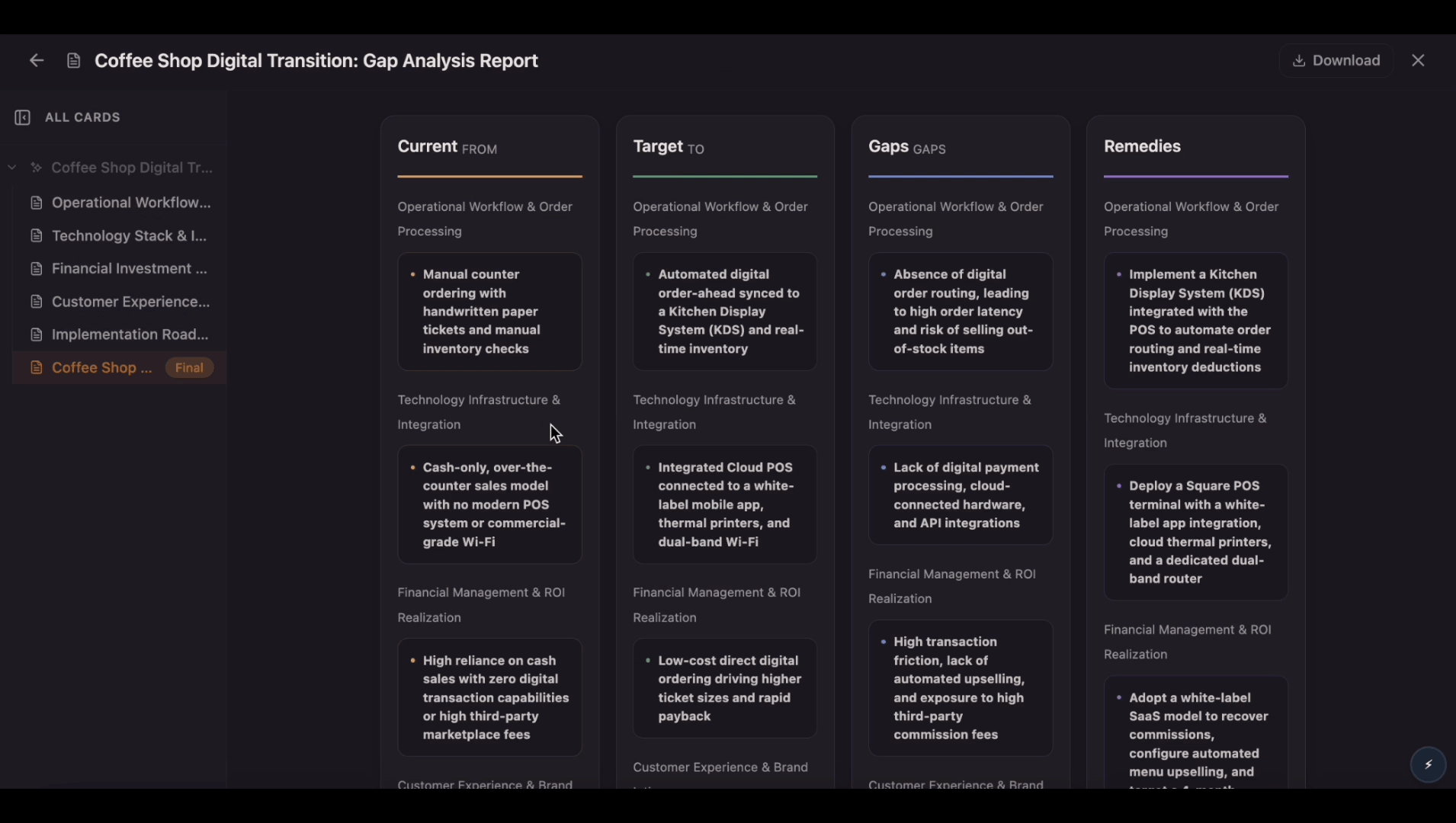
Task: Select the 'Integrated Cloud POS' card
Action: [x=725, y=504]
